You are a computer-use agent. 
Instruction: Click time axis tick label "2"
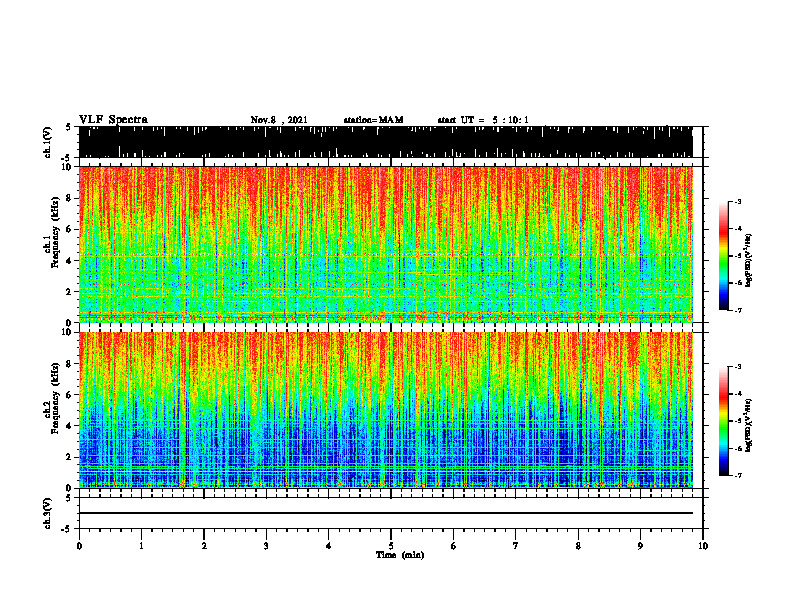tap(204, 546)
